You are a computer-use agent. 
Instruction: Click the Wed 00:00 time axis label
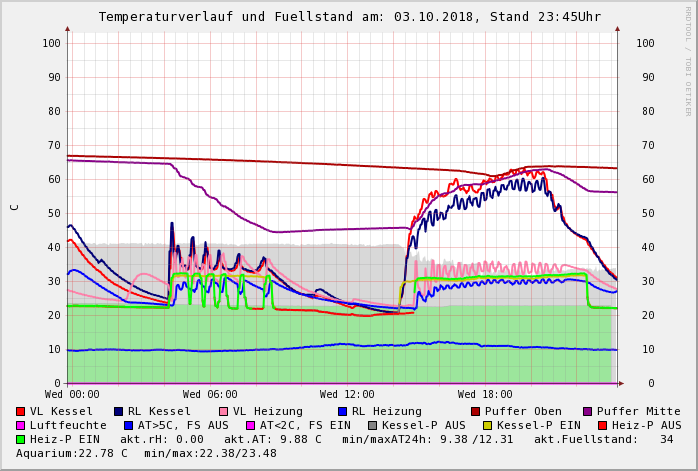click(x=72, y=395)
